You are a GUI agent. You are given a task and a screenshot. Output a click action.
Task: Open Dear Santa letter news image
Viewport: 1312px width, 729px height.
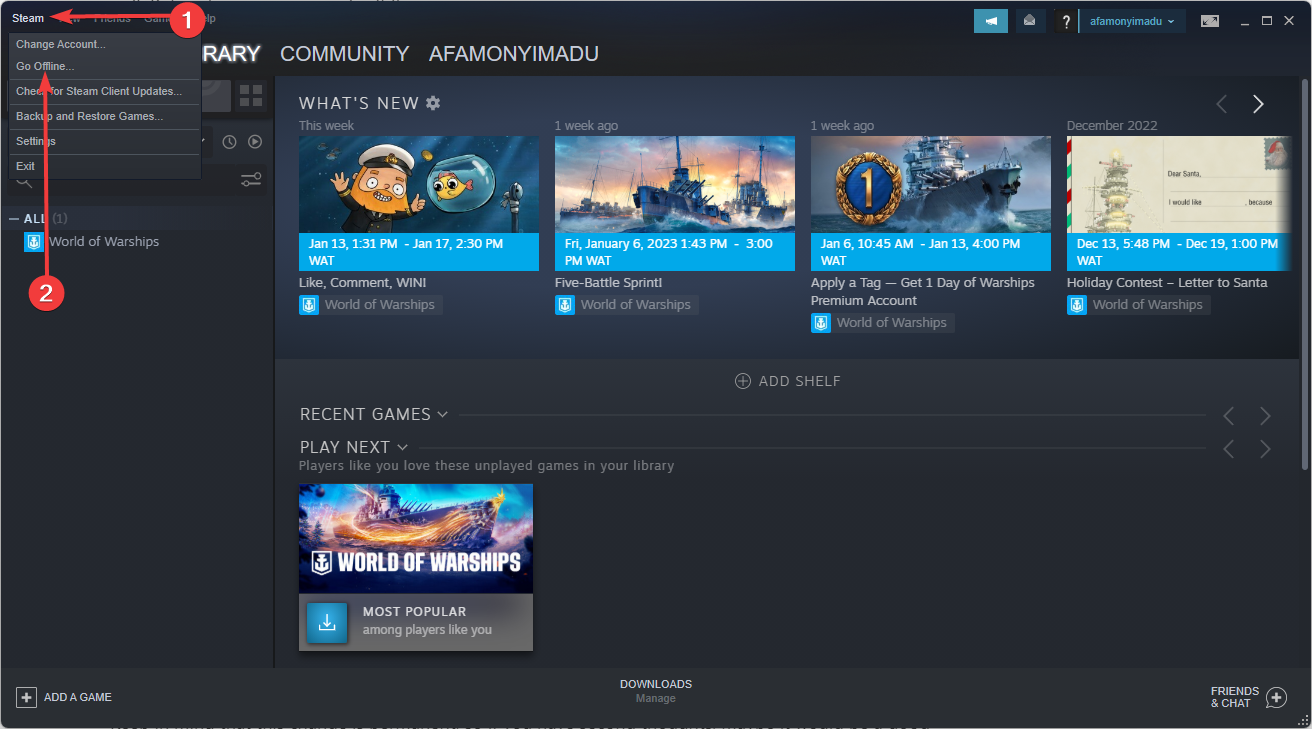coord(1179,185)
